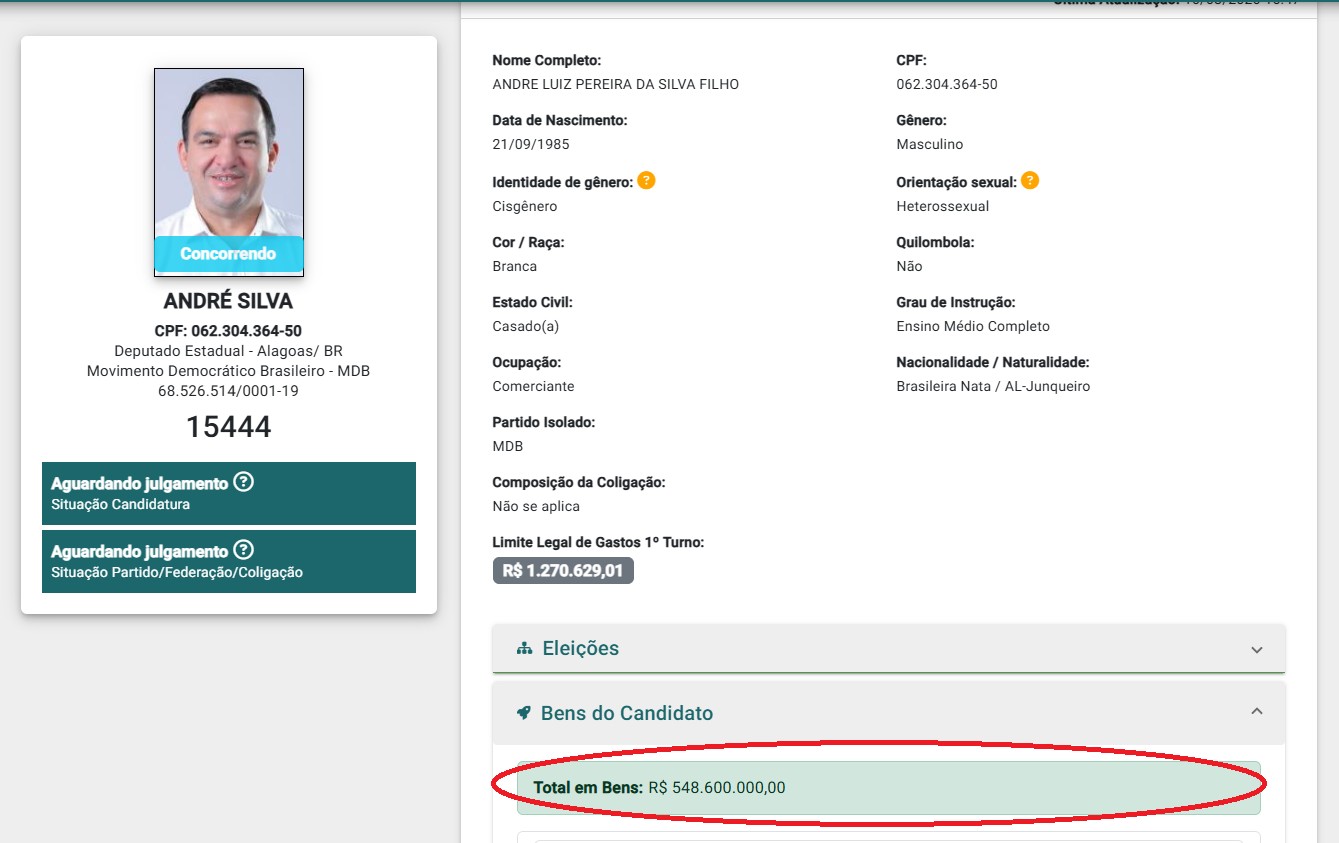1339x843 pixels.
Task: Select the Total em Bens value R$ 548.600.000,00
Action: [x=717, y=788]
